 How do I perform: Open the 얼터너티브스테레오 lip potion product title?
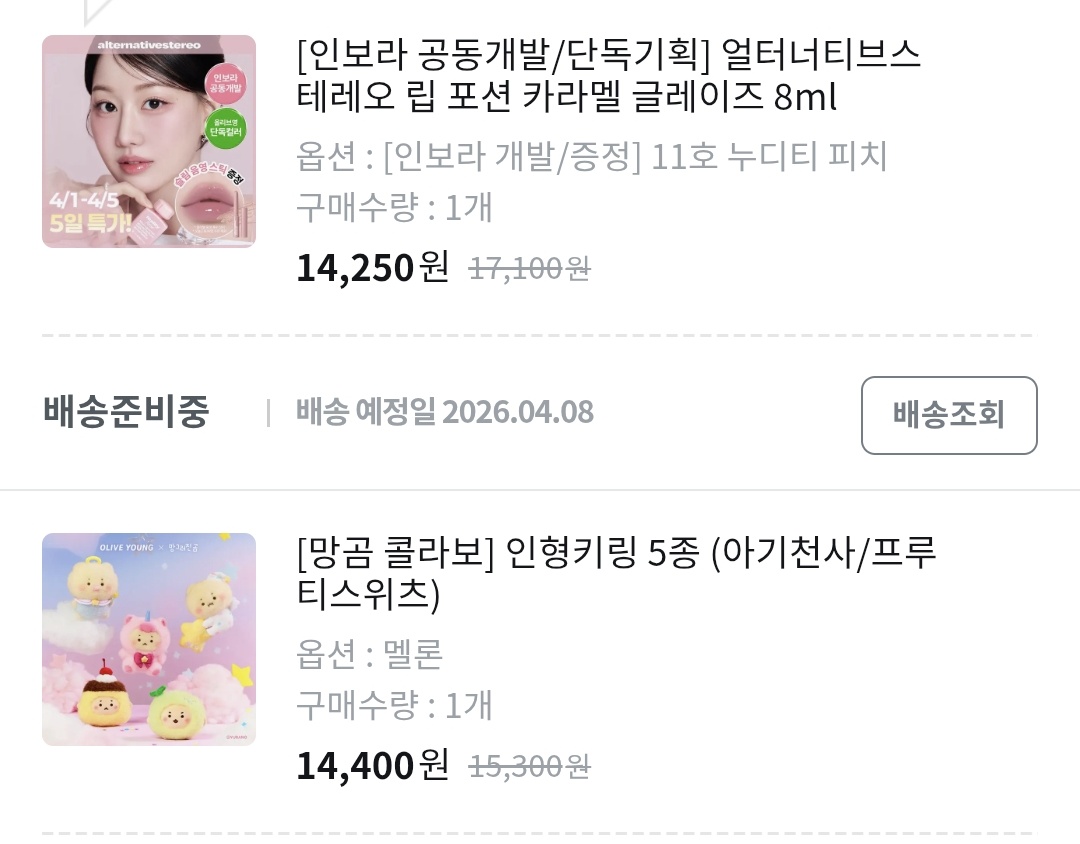pos(608,75)
